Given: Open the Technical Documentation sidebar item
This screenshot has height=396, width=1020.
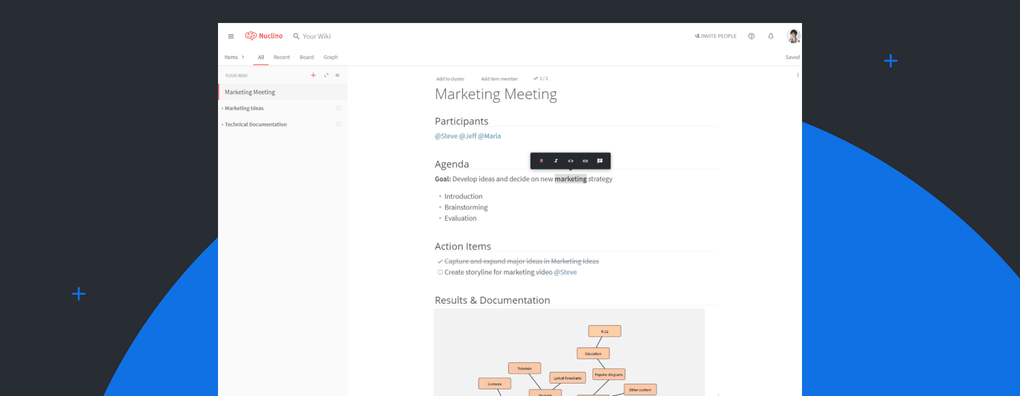Looking at the screenshot, I should tap(256, 124).
